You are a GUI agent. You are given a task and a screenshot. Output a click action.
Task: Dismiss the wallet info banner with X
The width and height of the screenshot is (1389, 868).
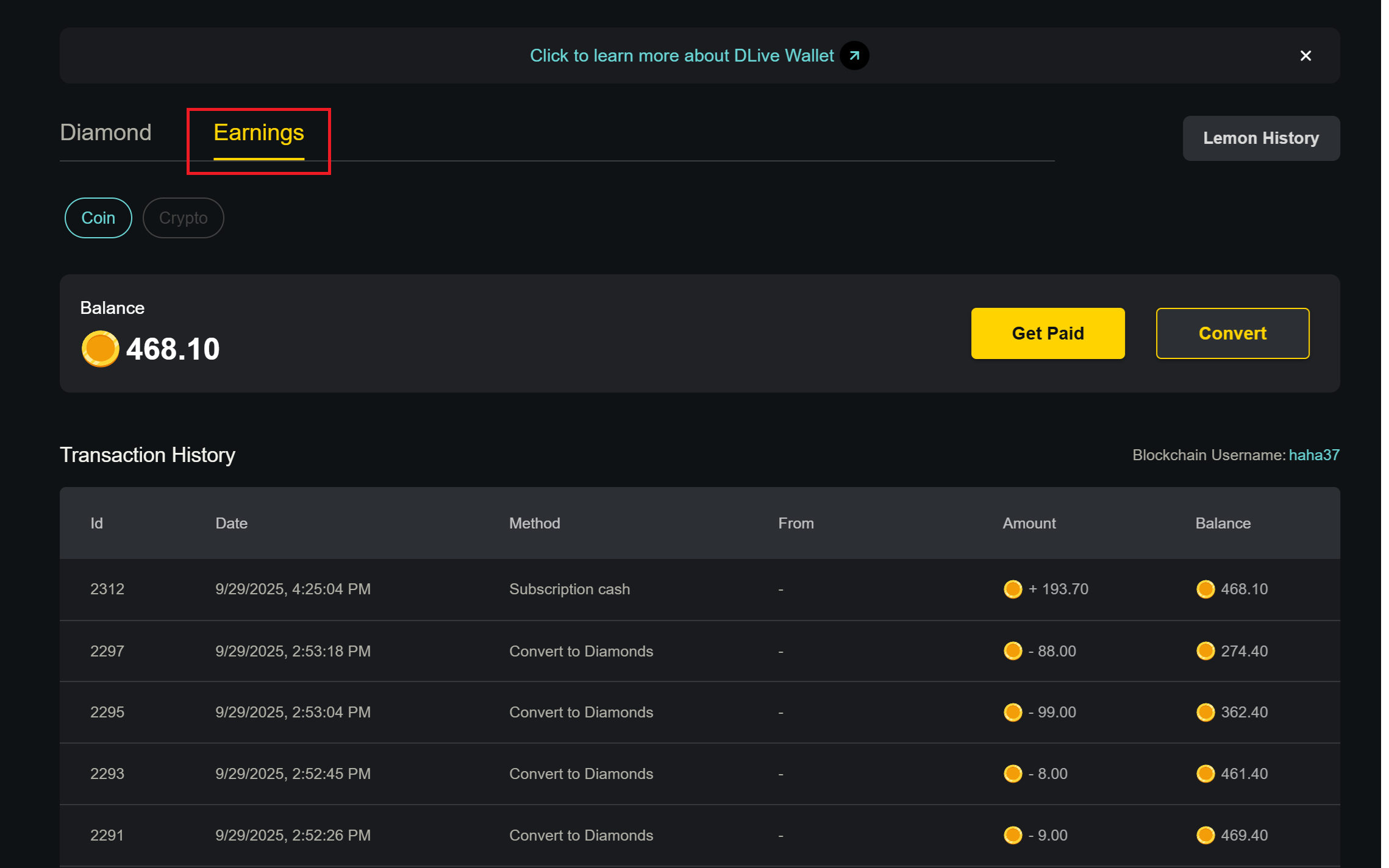point(1305,55)
